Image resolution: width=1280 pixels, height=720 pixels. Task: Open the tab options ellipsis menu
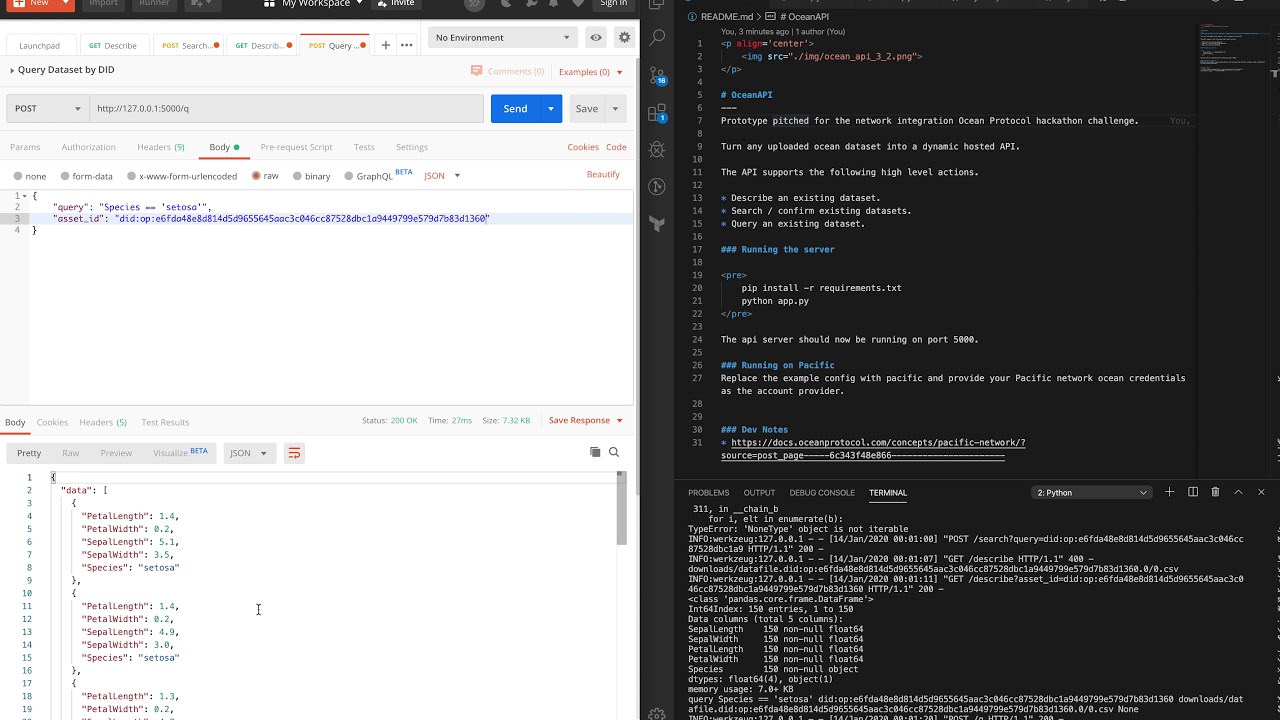pyautogui.click(x=407, y=45)
